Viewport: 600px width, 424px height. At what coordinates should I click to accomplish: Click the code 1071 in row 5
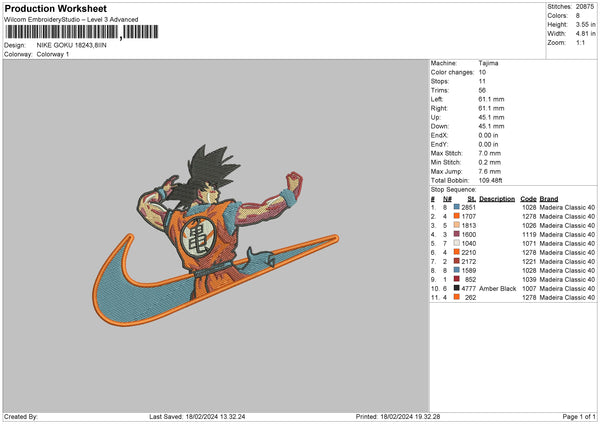[x=529, y=243]
